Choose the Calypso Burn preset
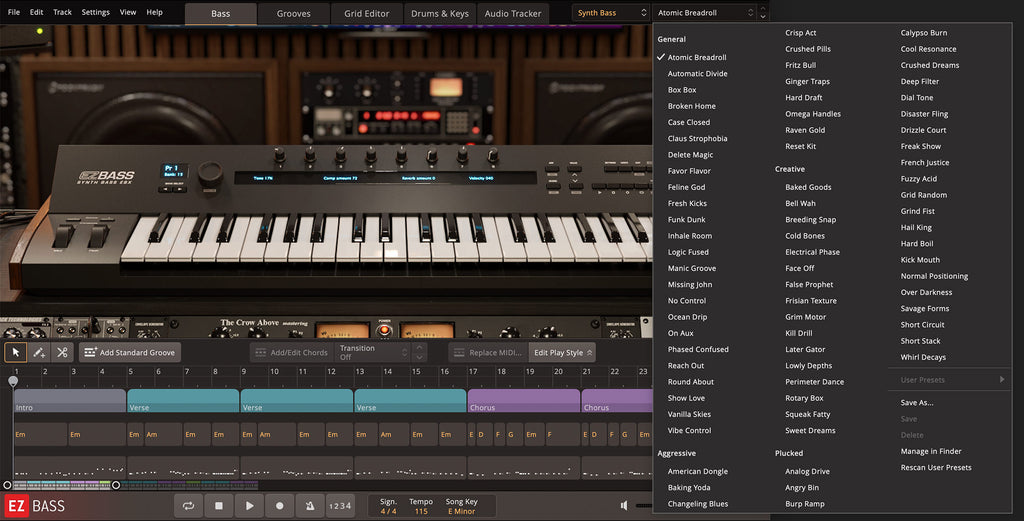 (924, 33)
